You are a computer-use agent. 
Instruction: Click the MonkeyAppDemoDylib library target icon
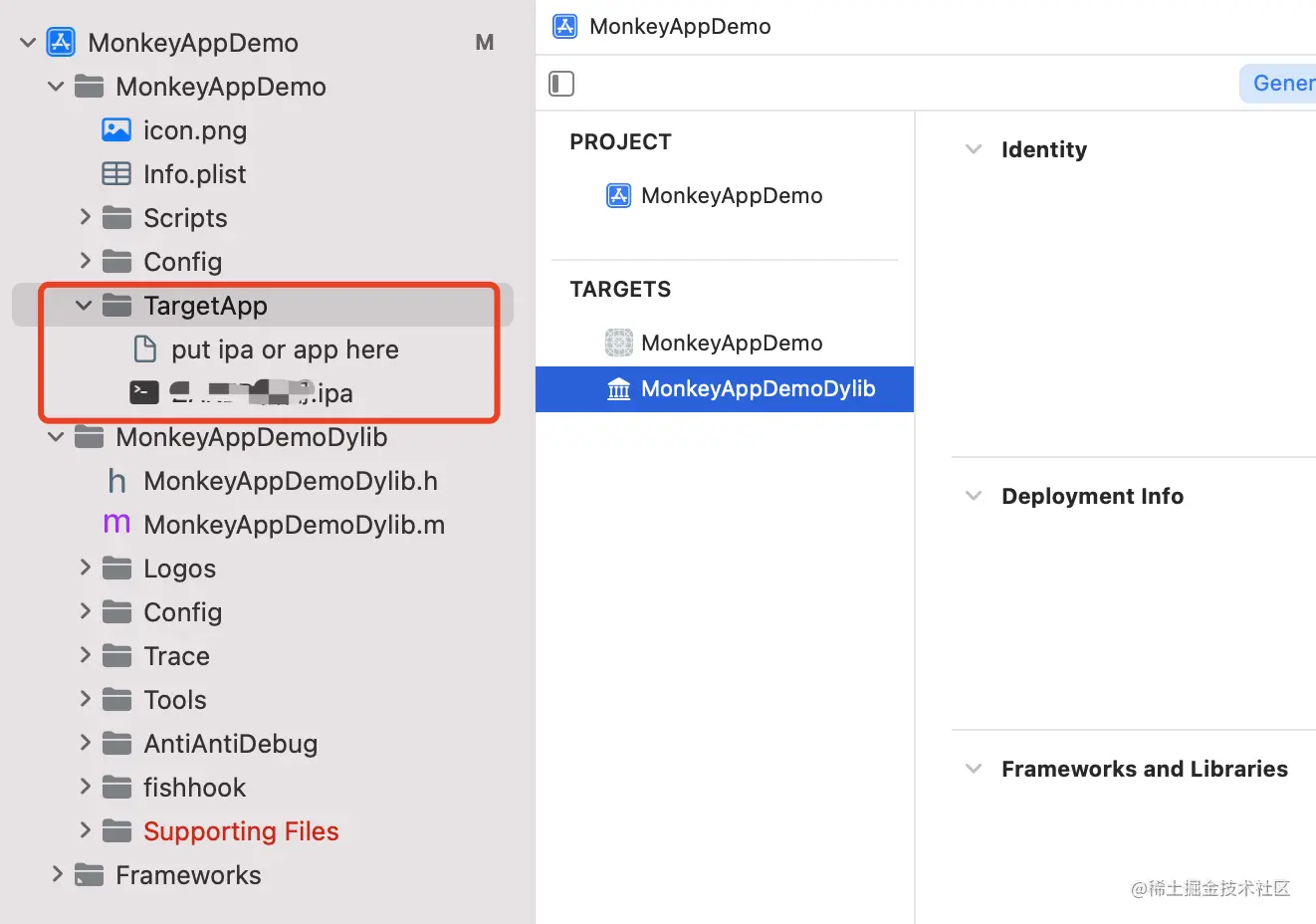pyautogui.click(x=618, y=388)
